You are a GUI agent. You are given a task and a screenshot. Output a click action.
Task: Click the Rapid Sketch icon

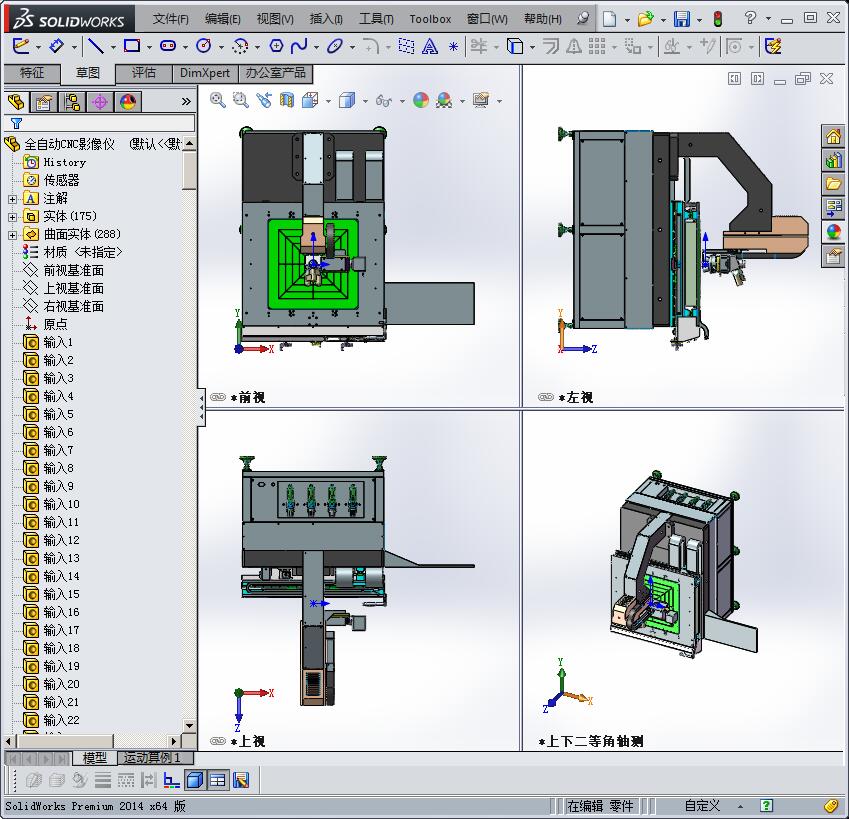tap(773, 46)
